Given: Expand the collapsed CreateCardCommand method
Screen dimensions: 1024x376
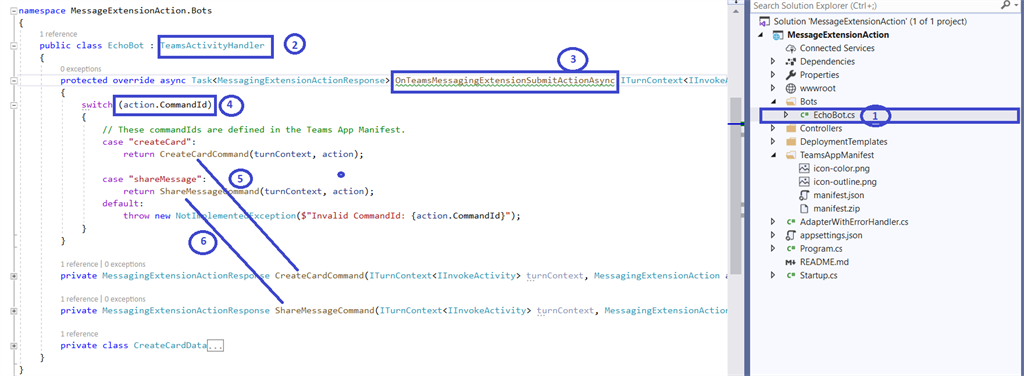Looking at the screenshot, I should click(13, 276).
